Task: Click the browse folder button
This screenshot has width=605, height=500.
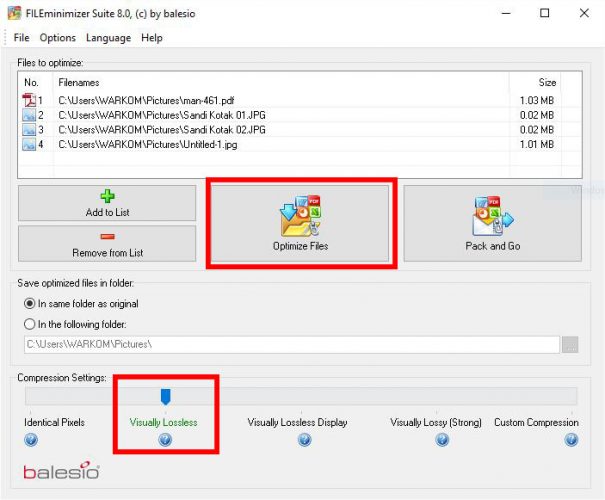Action: tap(570, 344)
